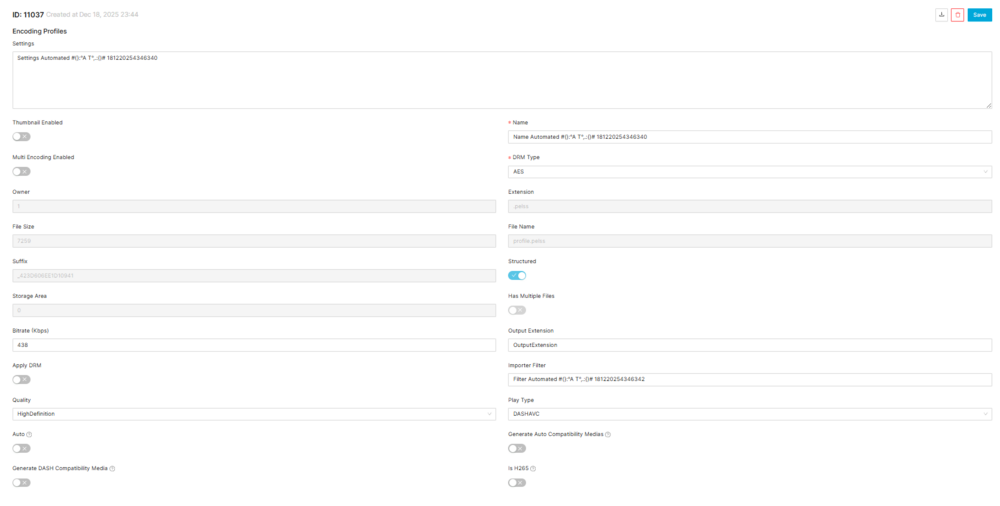Save the encoding profile
Viewport: 1000px width, 506px height.
tap(979, 15)
